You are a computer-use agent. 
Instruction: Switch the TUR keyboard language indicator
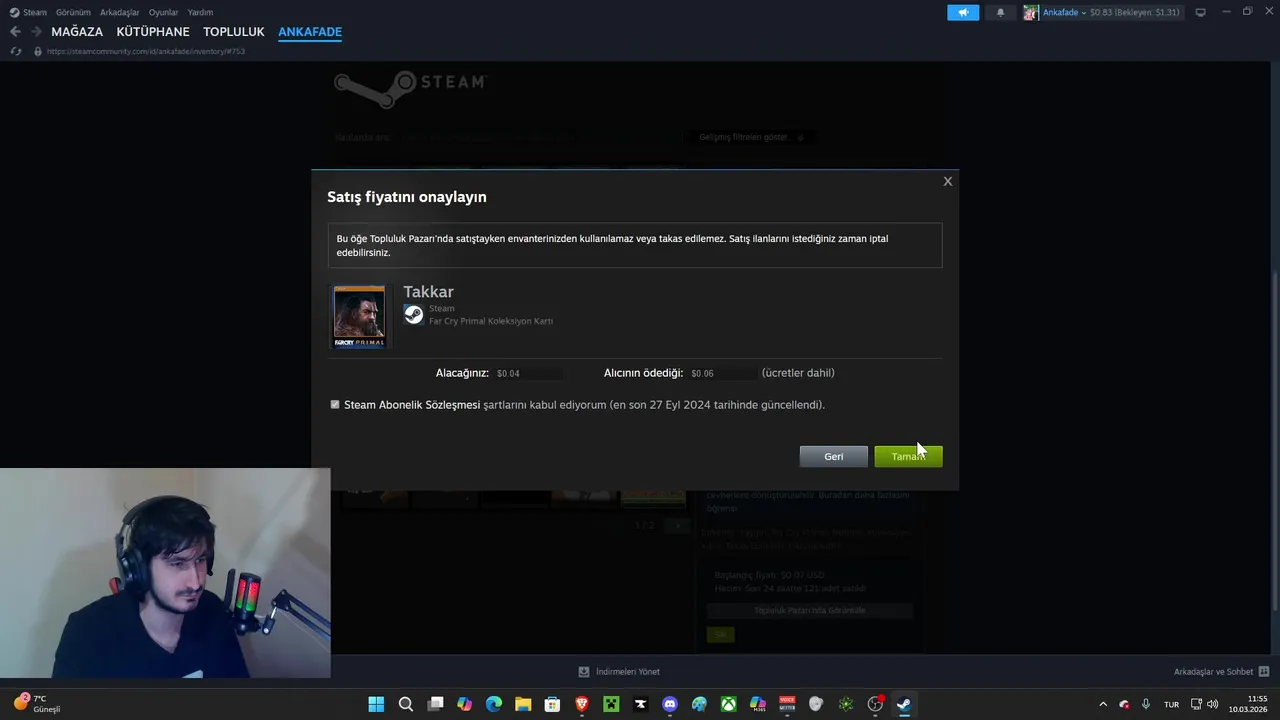pos(1171,704)
